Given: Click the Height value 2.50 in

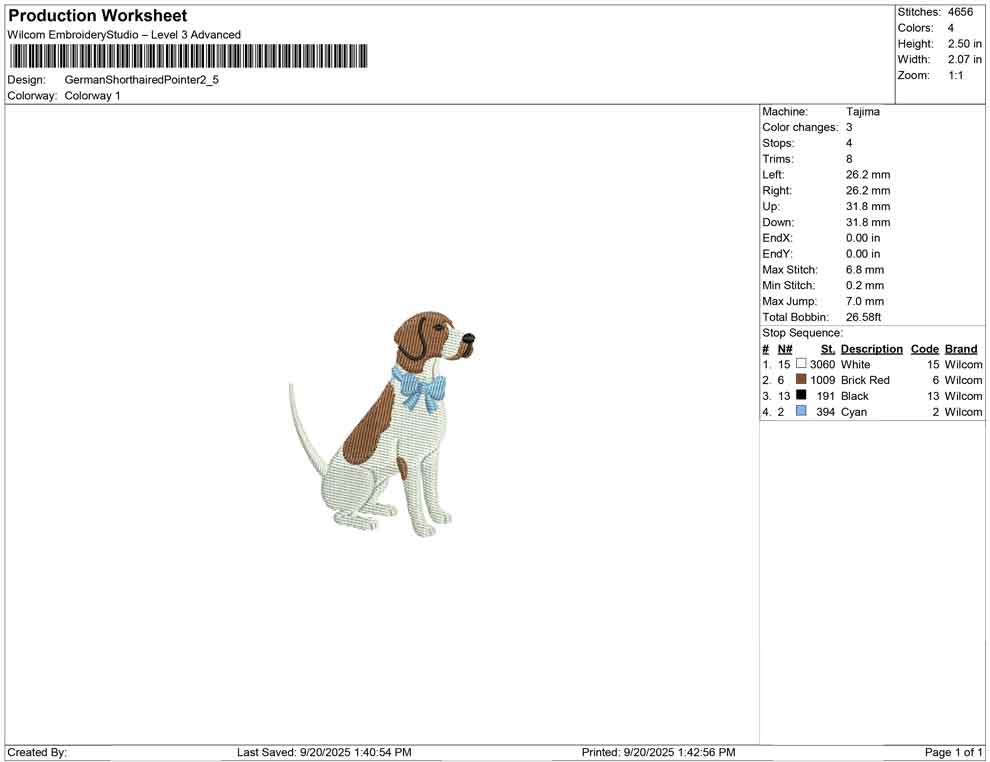Looking at the screenshot, I should [965, 44].
